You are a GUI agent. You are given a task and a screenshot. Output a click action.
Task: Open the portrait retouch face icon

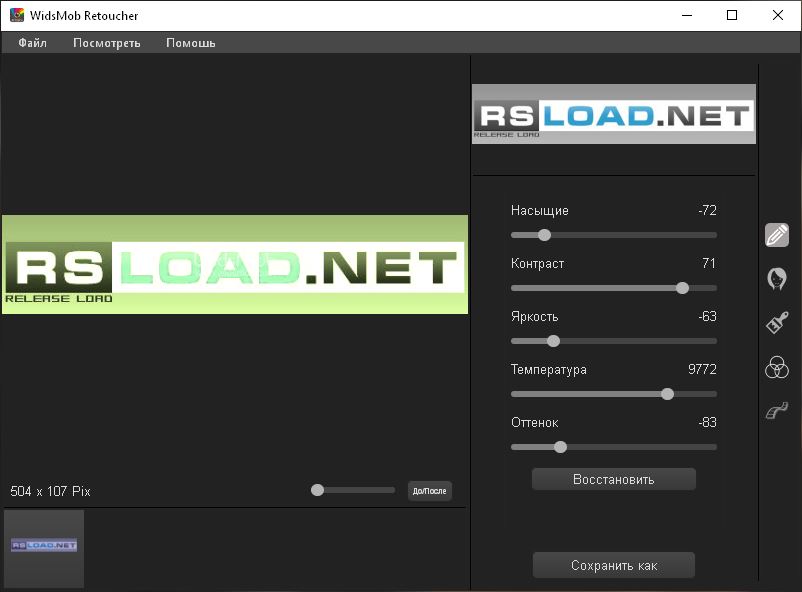[x=776, y=279]
